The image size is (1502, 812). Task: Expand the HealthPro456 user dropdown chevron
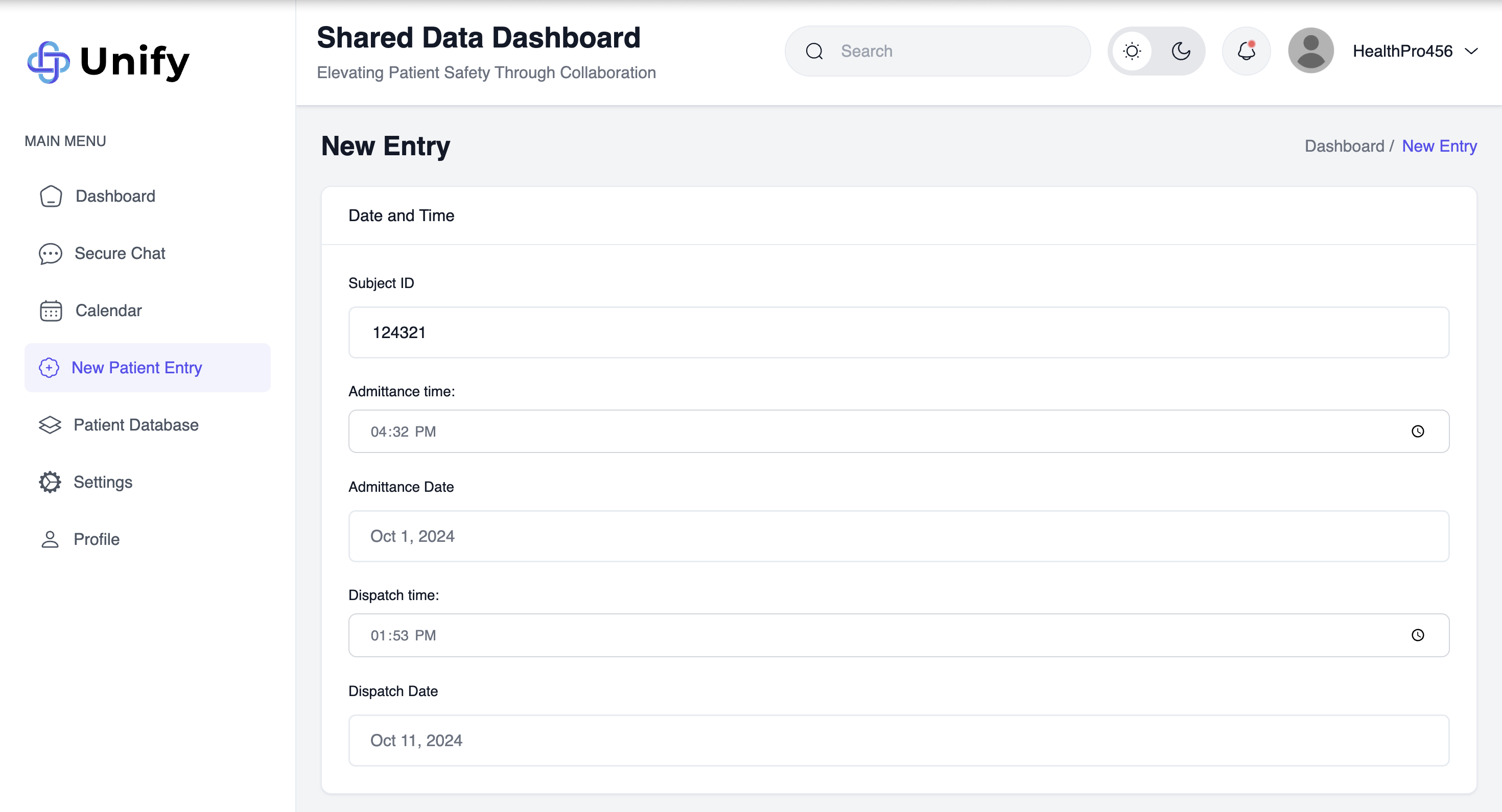coord(1471,51)
